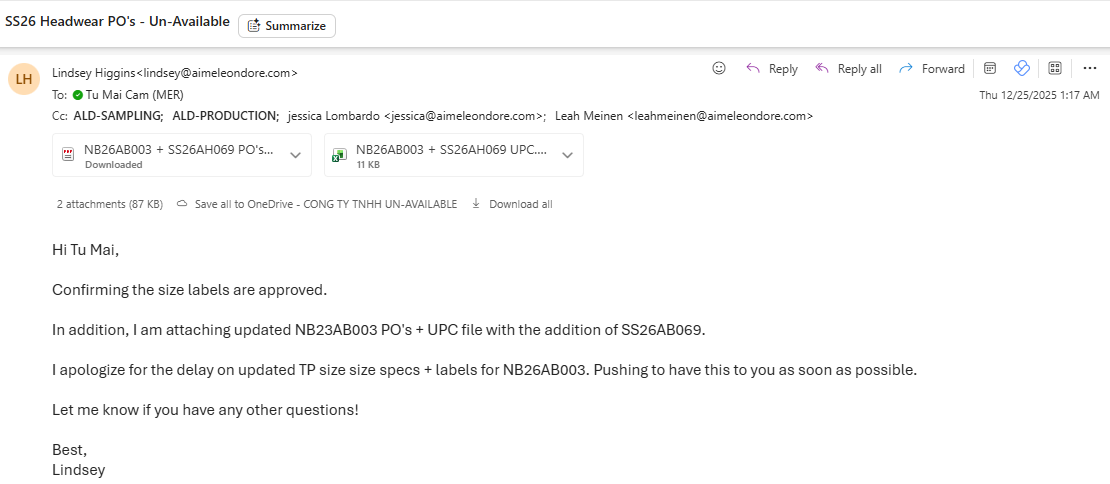Image resolution: width=1110 pixels, height=484 pixels.
Task: Click the emoji reaction smiley icon
Action: pyautogui.click(x=718, y=68)
